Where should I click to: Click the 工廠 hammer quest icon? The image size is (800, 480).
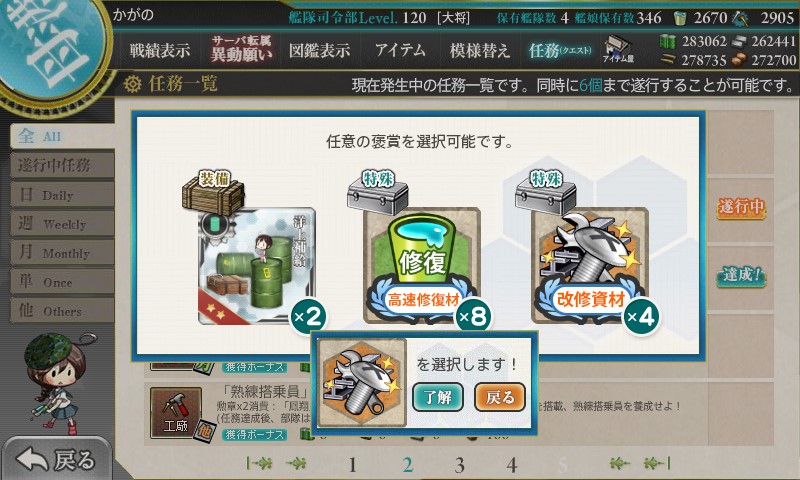click(176, 413)
